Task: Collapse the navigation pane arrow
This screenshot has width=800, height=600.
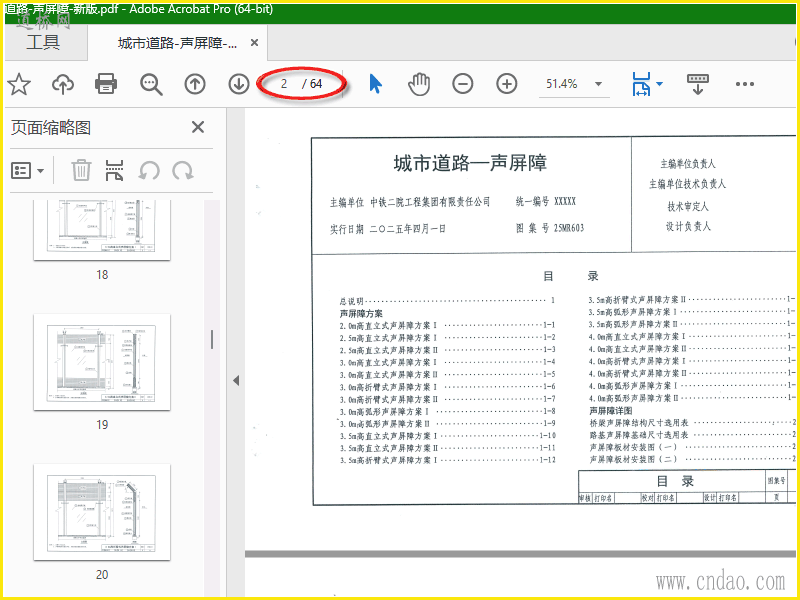Action: [236, 380]
